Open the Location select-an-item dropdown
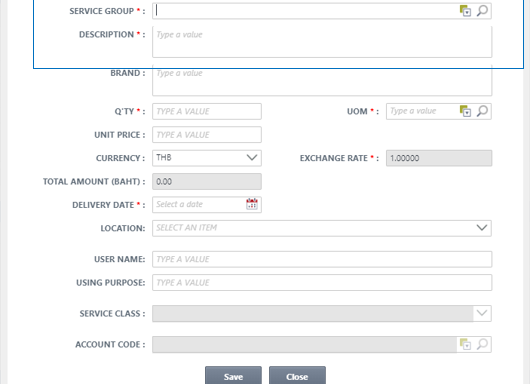This screenshot has height=384, width=530. (322, 228)
